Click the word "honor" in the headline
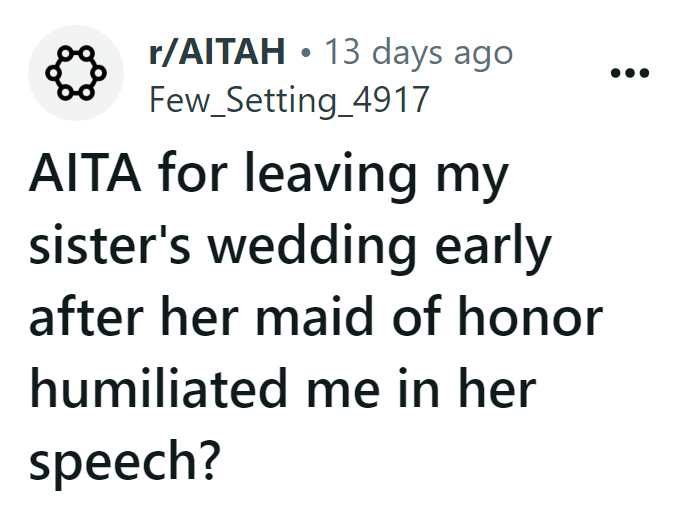Image resolution: width=682 pixels, height=511 pixels. pyautogui.click(x=547, y=318)
